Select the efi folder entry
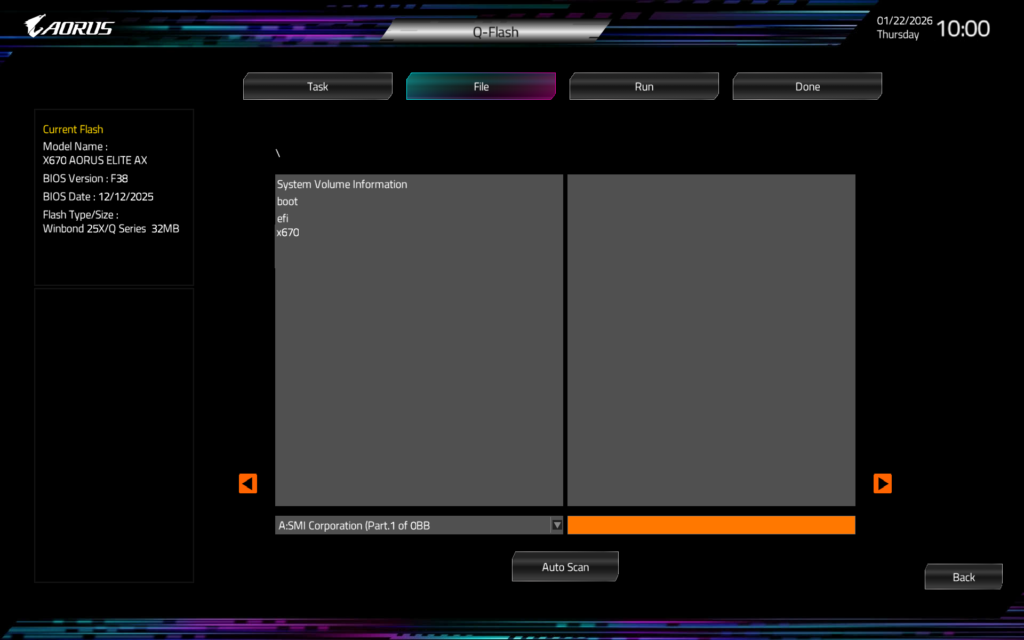Screen dimensions: 1024x640 click(x=283, y=218)
